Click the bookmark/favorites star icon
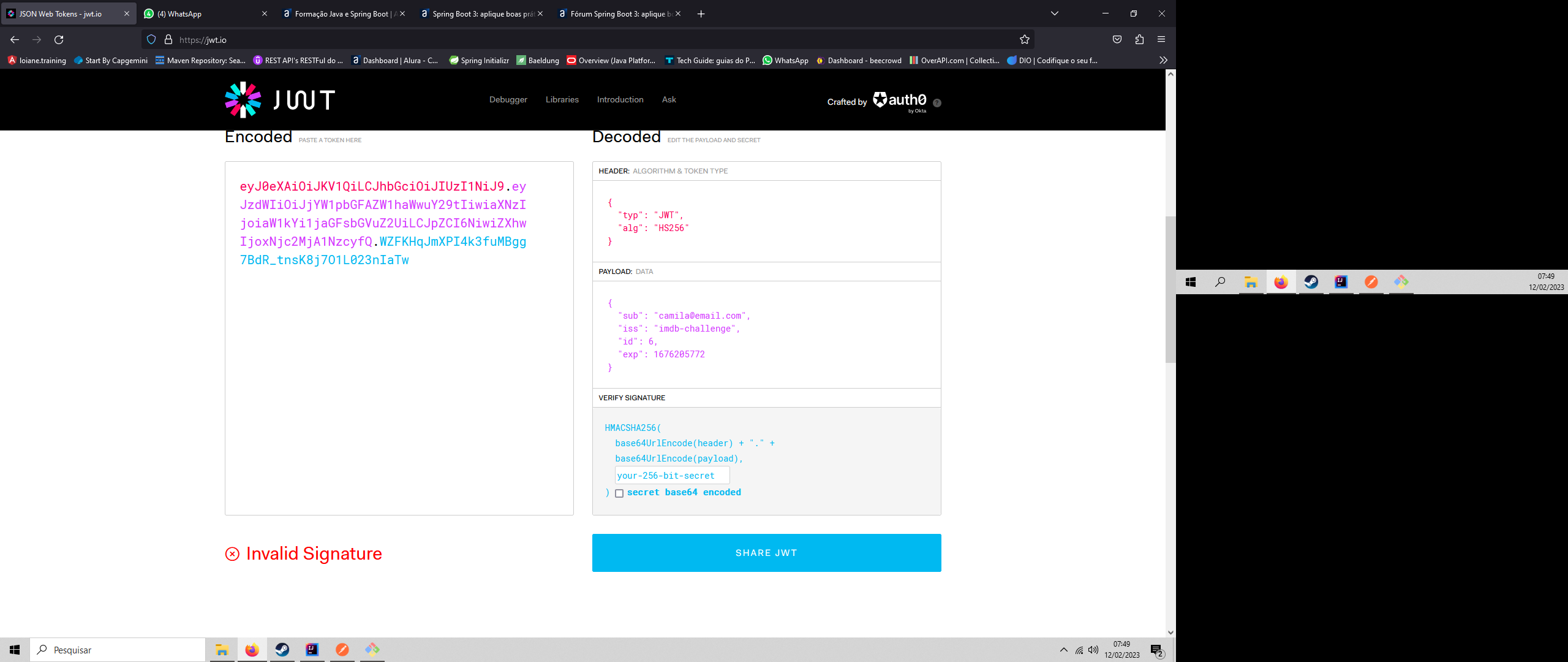The height and width of the screenshot is (662, 1568). tap(1025, 40)
